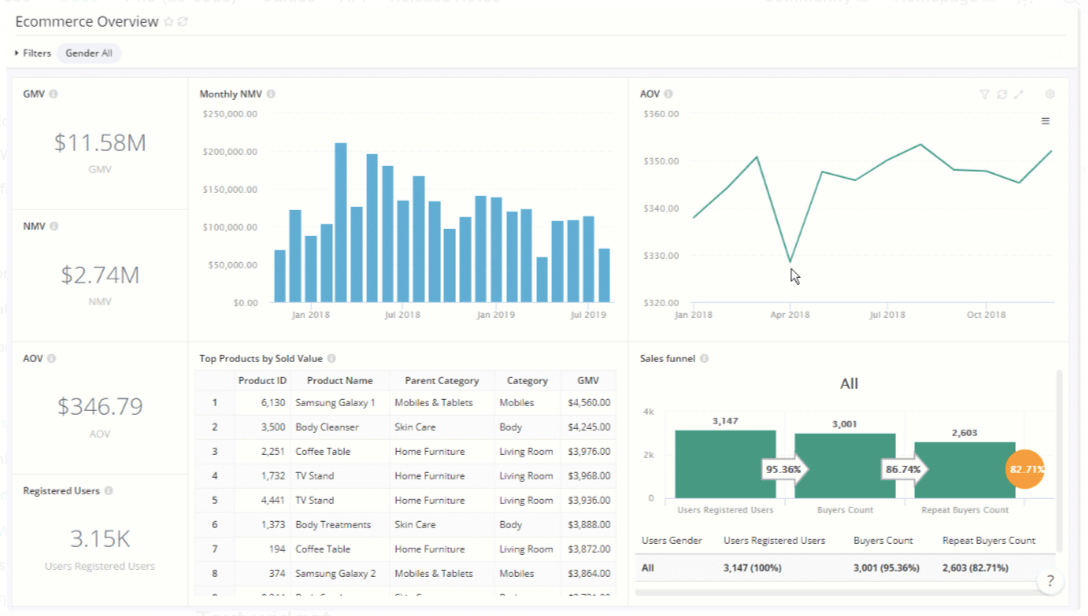Click the GMV widget info icon

(x=55, y=91)
